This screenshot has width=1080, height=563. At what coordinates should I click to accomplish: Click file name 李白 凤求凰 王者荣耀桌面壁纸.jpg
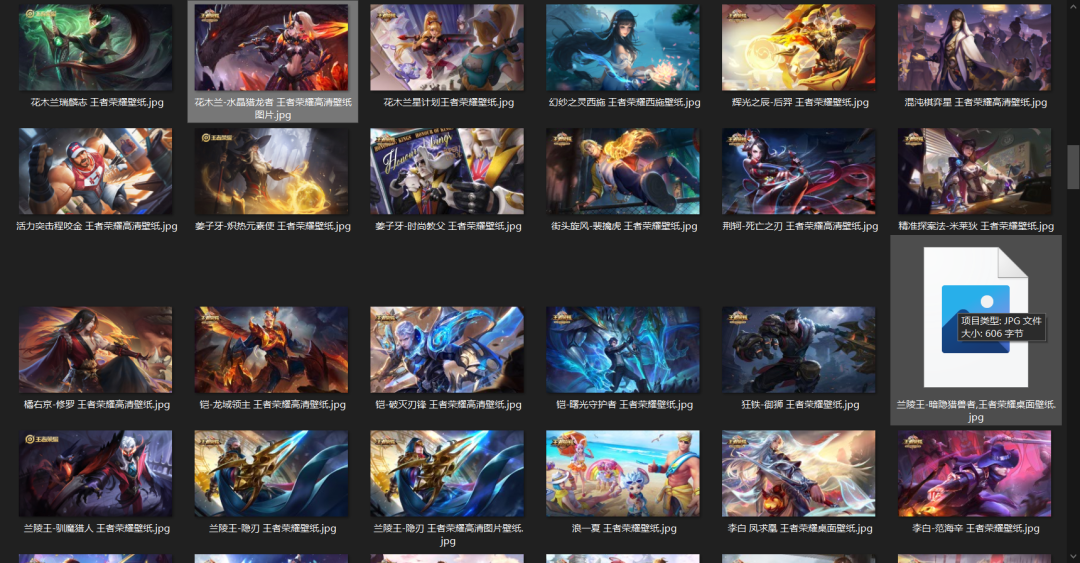click(800, 529)
